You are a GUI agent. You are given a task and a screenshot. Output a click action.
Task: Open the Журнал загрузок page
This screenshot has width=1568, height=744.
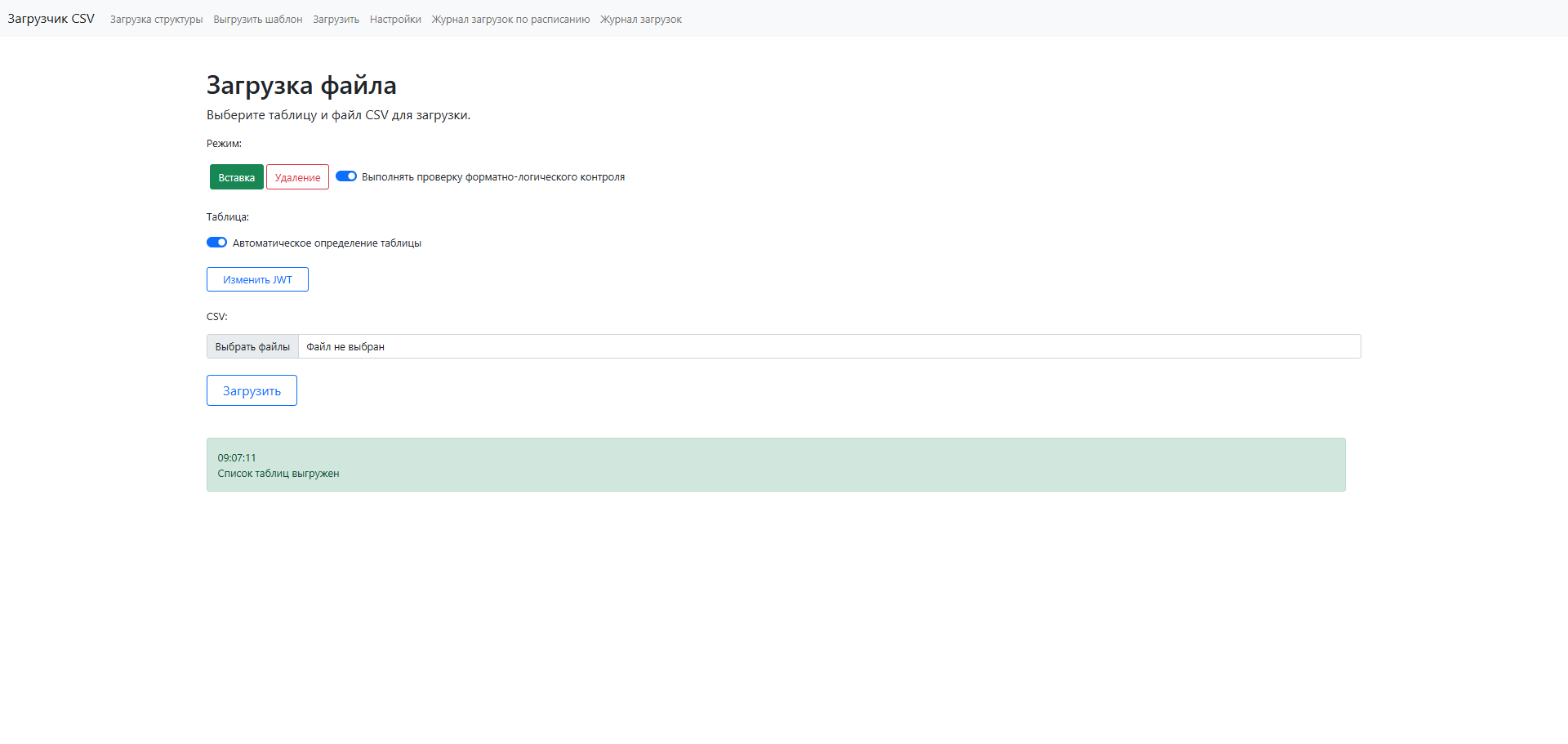(640, 20)
